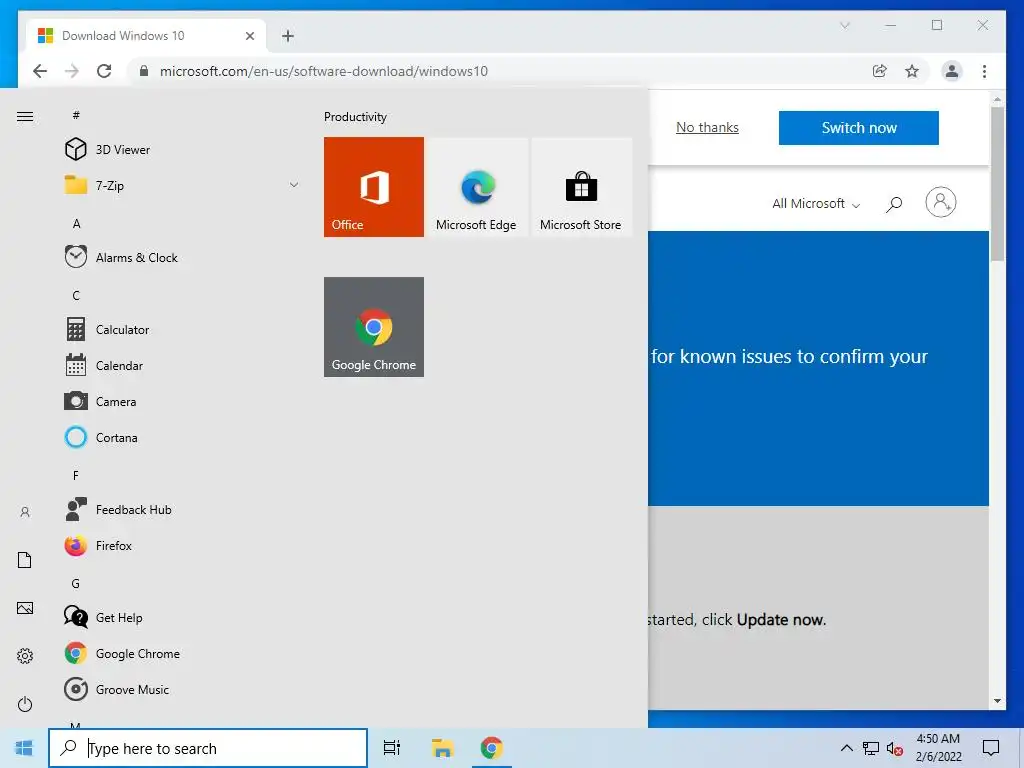
Task: Reload the page in Chrome
Action: (x=104, y=71)
